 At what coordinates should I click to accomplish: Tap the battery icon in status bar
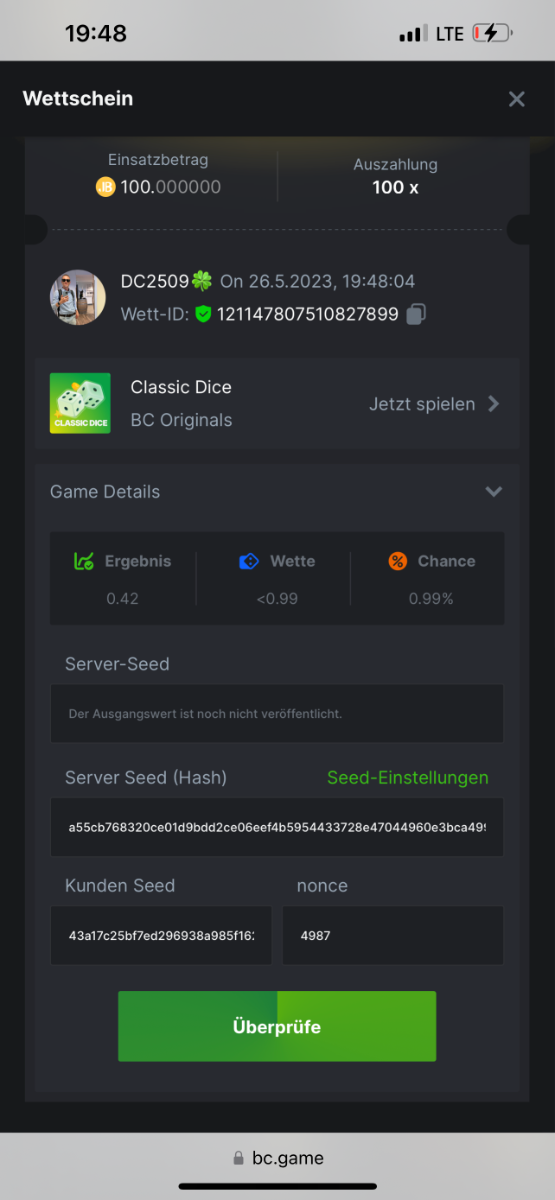pos(493,33)
